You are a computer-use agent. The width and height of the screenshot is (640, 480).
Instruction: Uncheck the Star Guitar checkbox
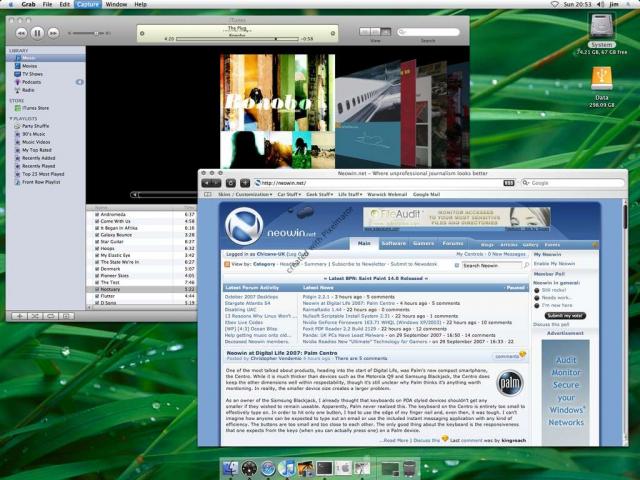97,242
